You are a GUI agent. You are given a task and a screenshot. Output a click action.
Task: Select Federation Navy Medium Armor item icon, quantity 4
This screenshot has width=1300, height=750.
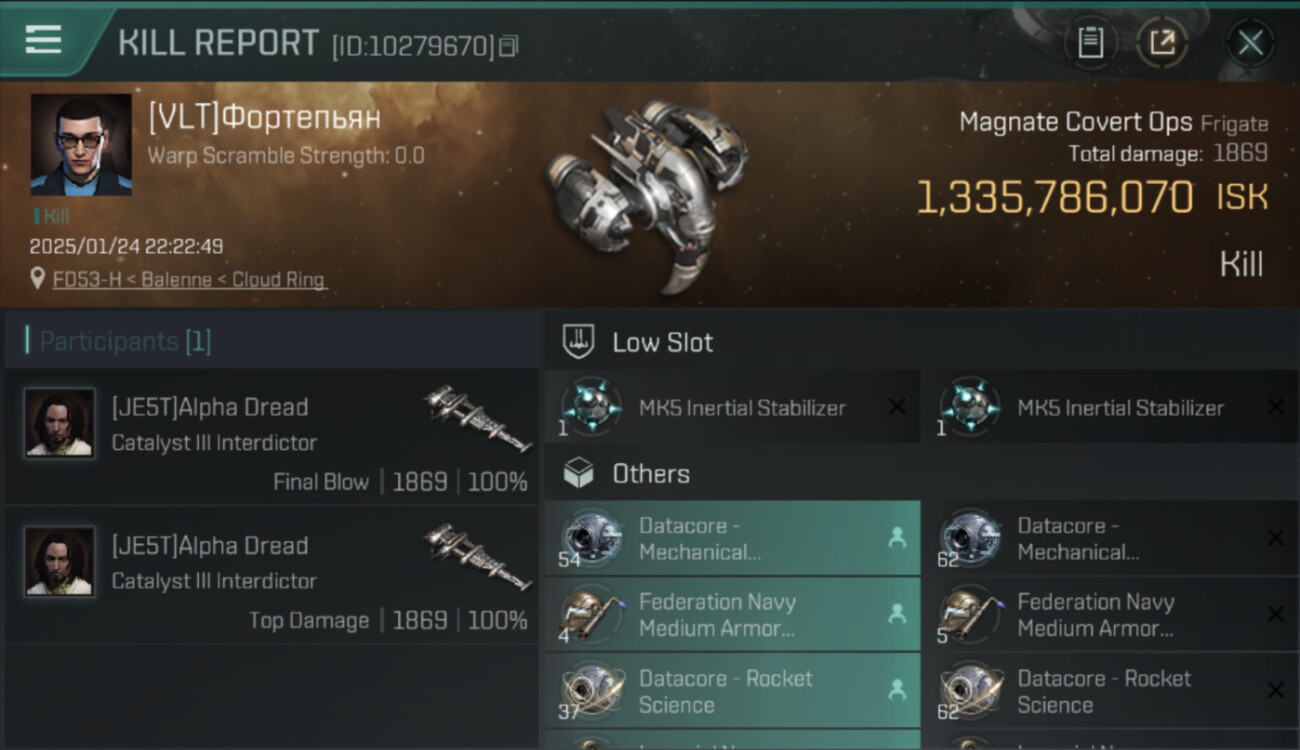591,614
